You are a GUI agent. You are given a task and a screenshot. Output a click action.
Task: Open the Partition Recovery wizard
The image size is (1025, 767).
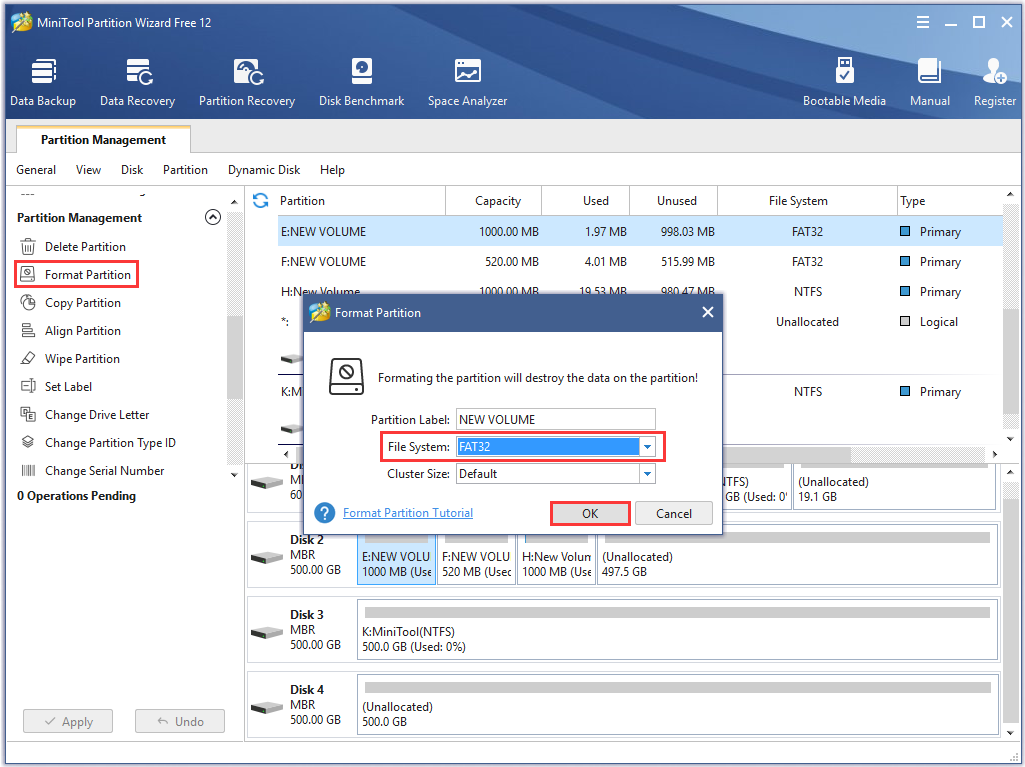pos(246,82)
